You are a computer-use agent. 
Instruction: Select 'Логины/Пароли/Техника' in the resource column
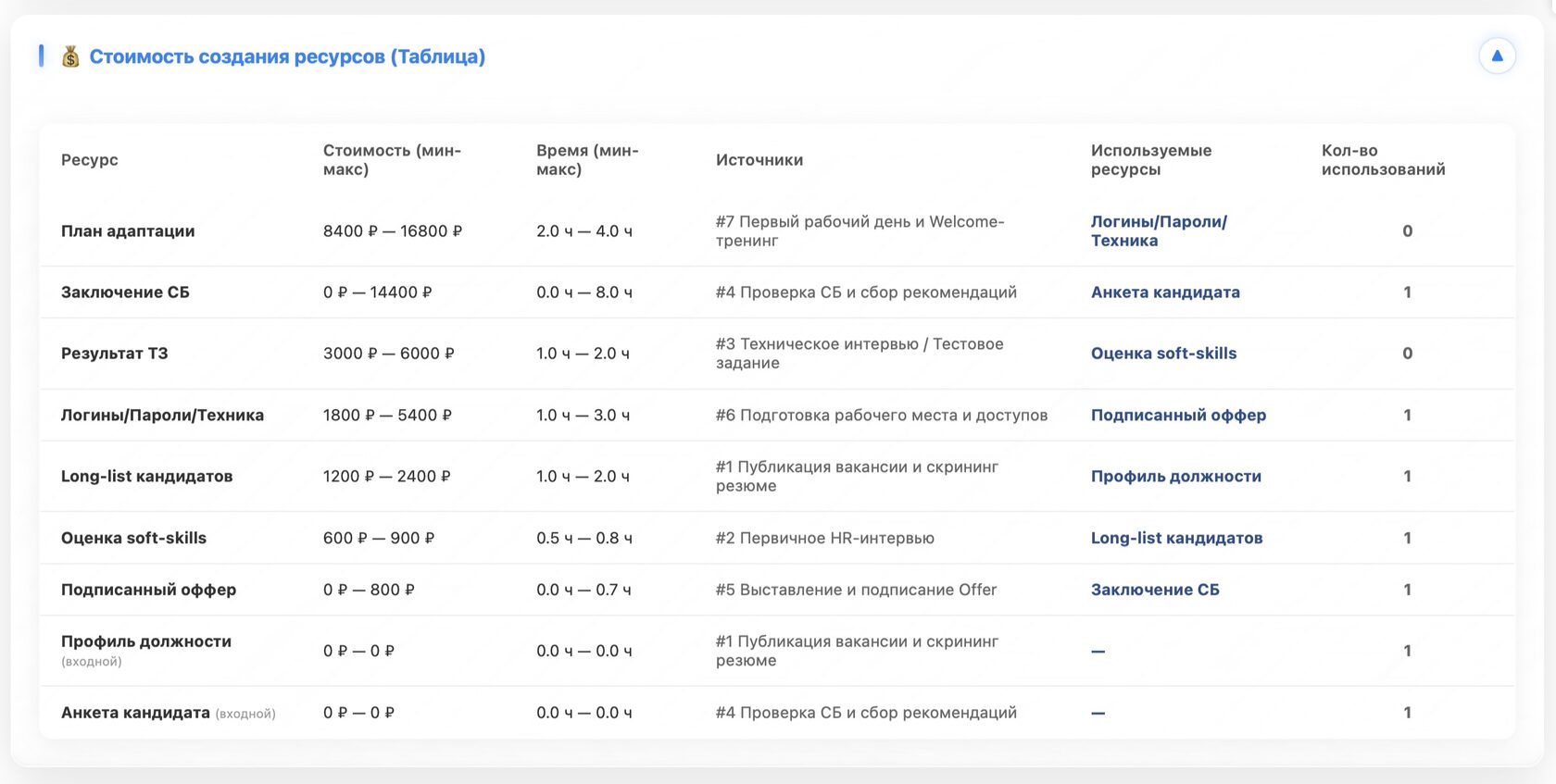[x=162, y=415]
